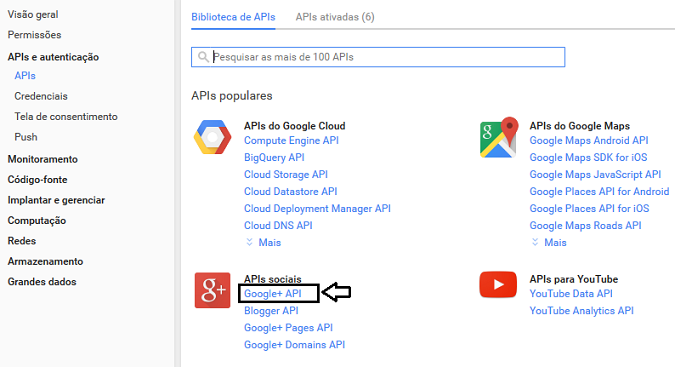Expand the Armazenamento sidebar section

(x=45, y=262)
